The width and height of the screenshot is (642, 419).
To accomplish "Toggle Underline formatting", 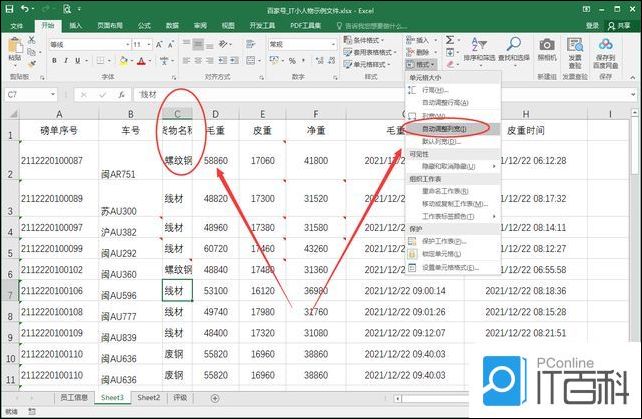I will pyautogui.click(x=77, y=61).
